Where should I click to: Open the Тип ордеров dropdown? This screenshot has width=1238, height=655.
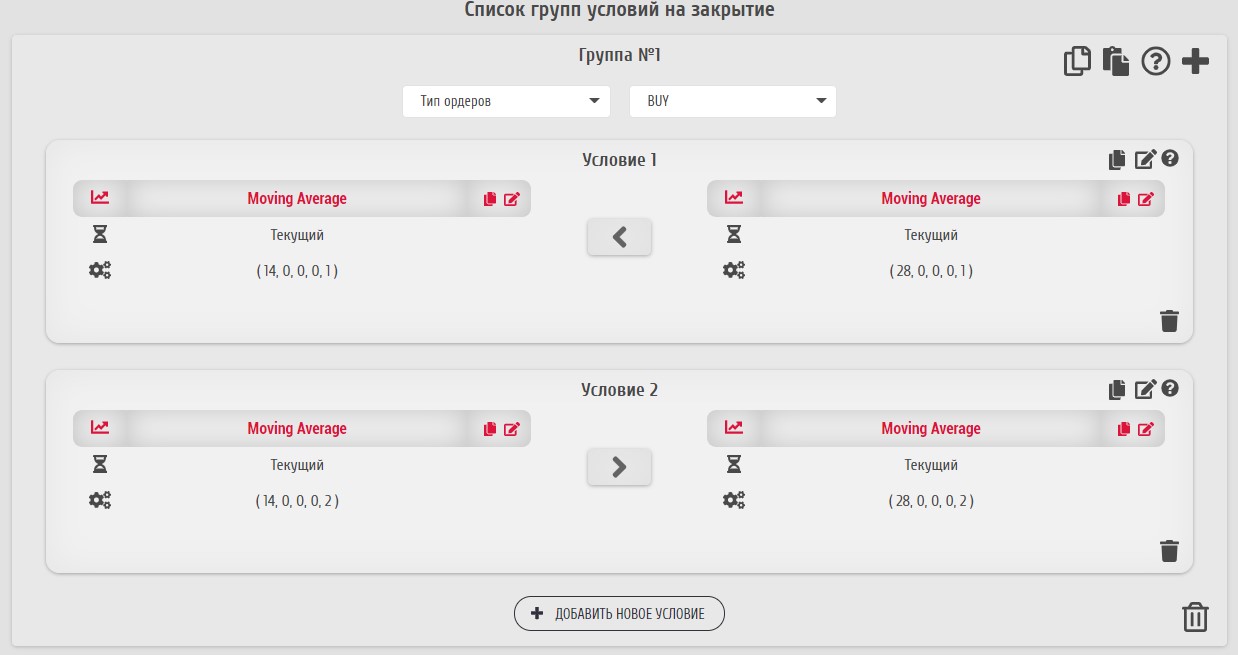[506, 101]
